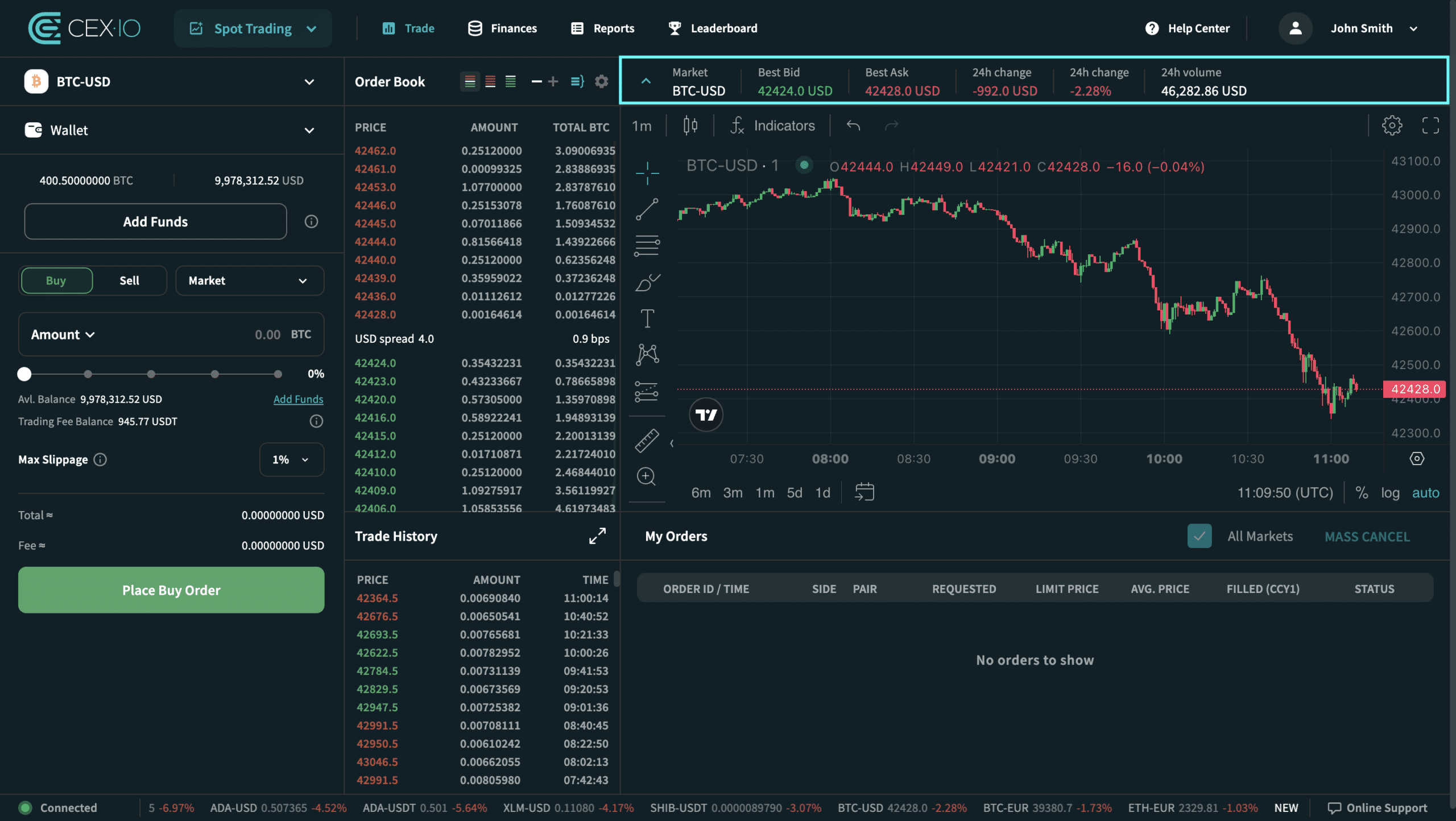1456x821 pixels.
Task: Open Indicators panel
Action: [772, 125]
